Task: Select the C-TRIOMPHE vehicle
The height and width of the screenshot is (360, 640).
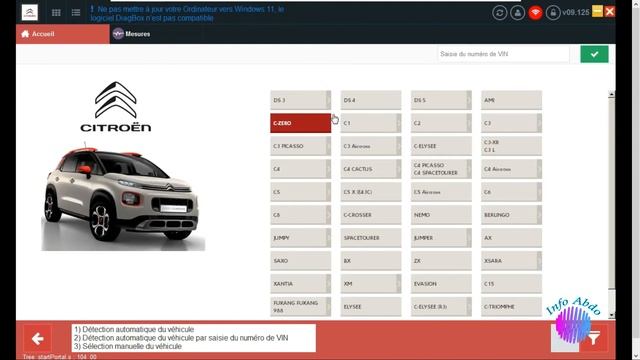Action: [x=511, y=307]
